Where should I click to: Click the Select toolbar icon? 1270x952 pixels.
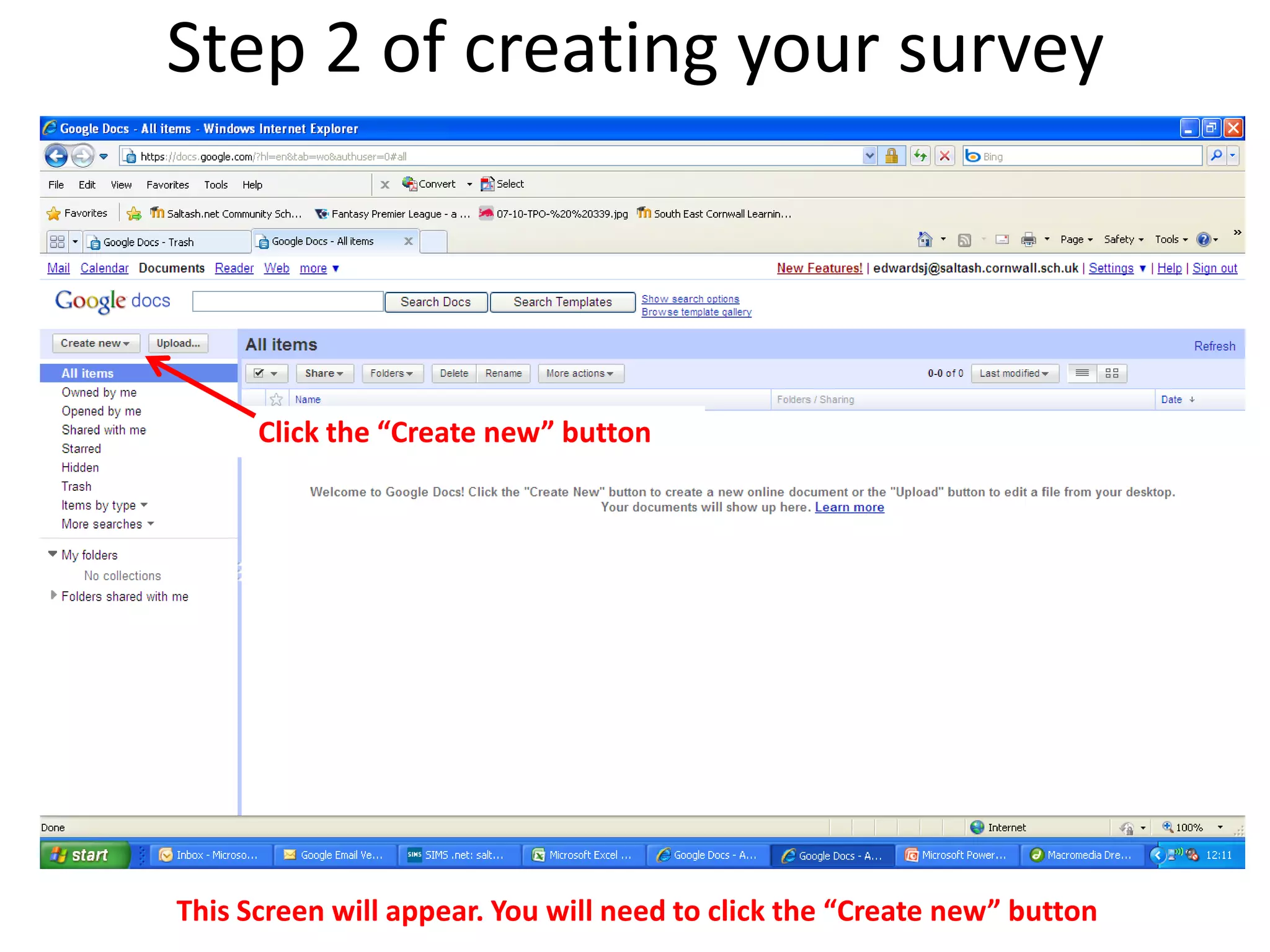(487, 183)
